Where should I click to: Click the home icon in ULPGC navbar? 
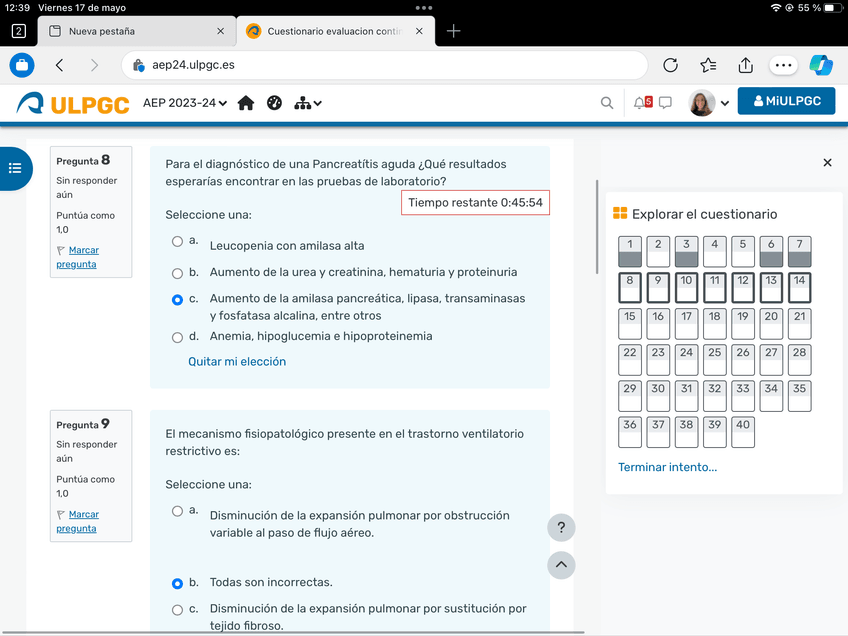tap(246, 103)
